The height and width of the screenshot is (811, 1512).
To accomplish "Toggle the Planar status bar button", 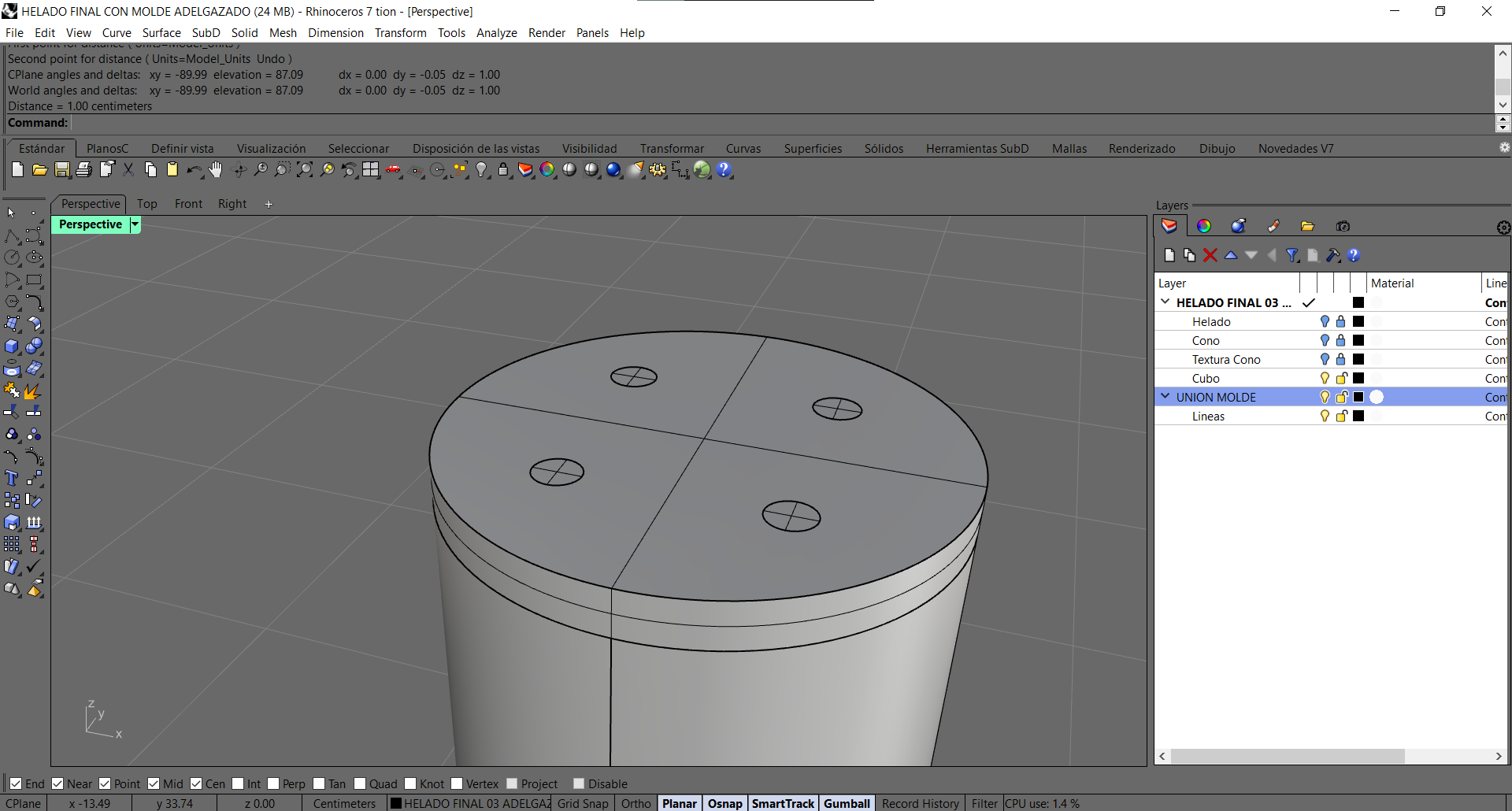I will (680, 803).
